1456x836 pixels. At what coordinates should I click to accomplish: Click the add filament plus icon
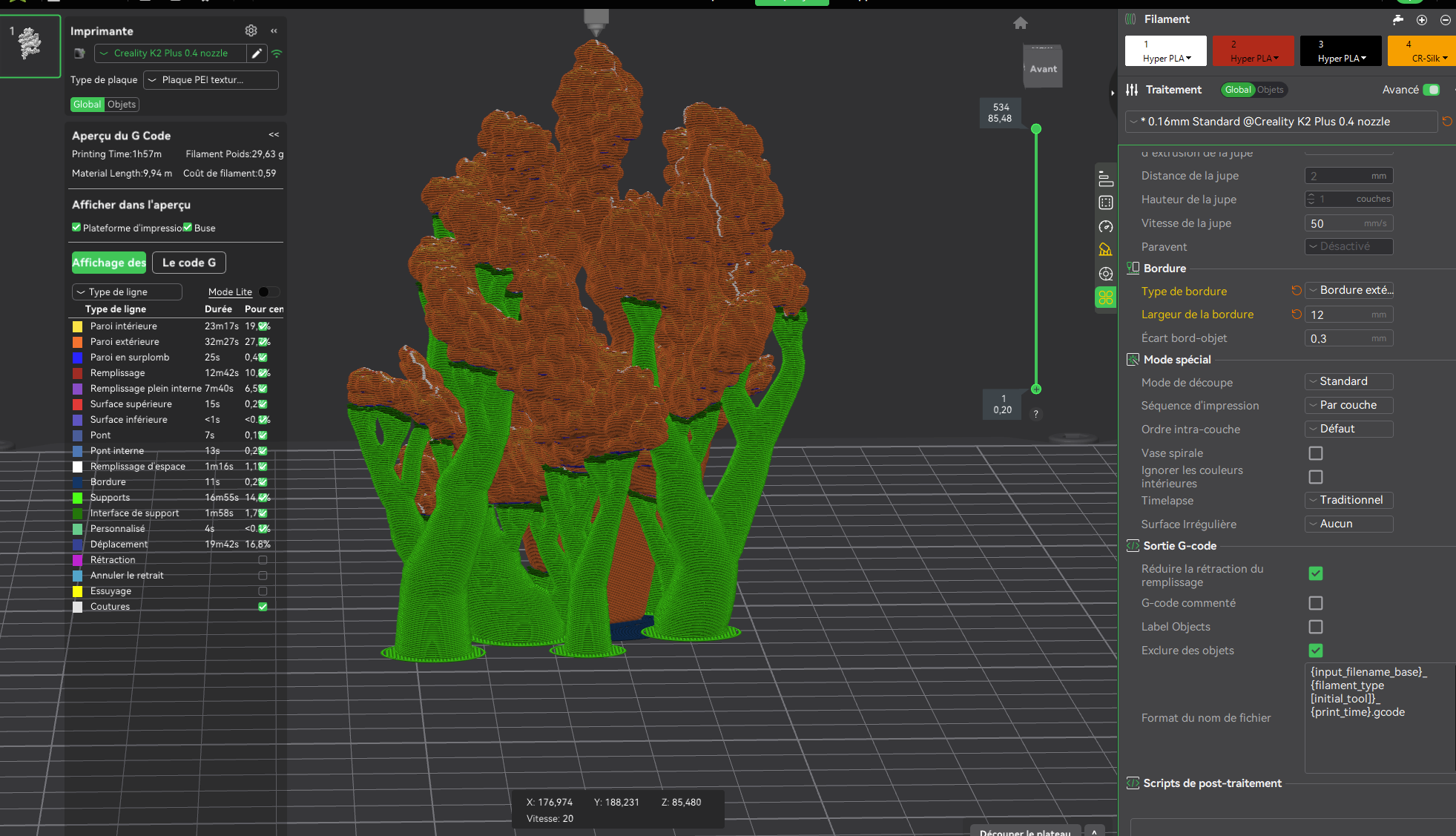[x=1422, y=20]
